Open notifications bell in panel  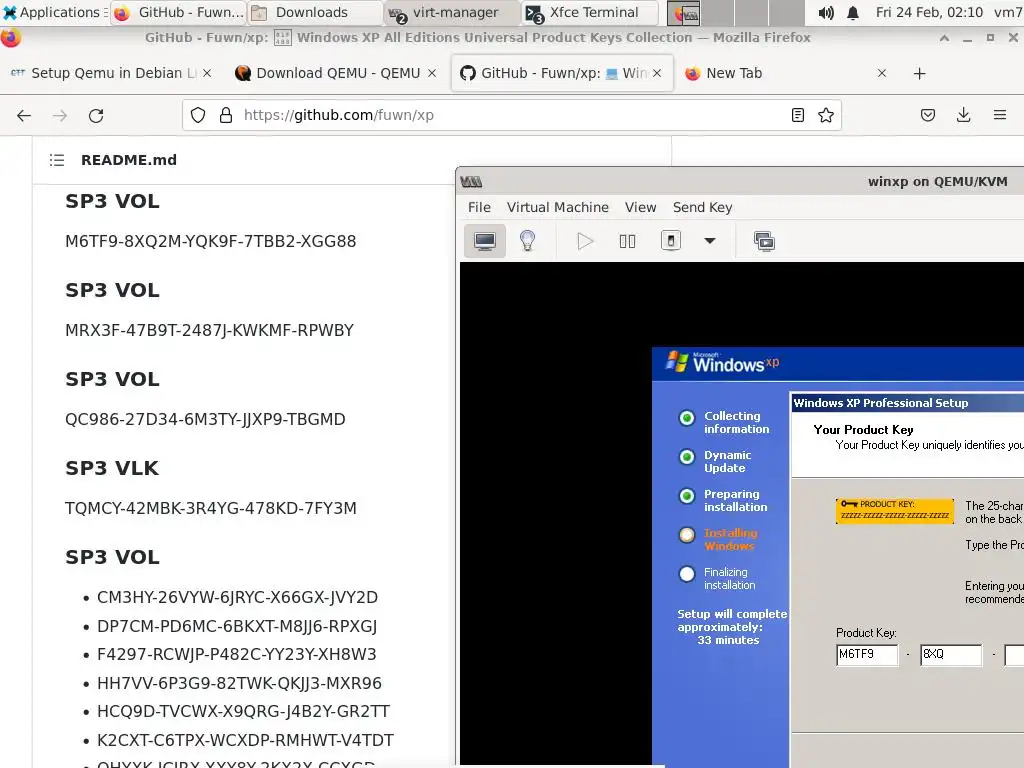853,12
